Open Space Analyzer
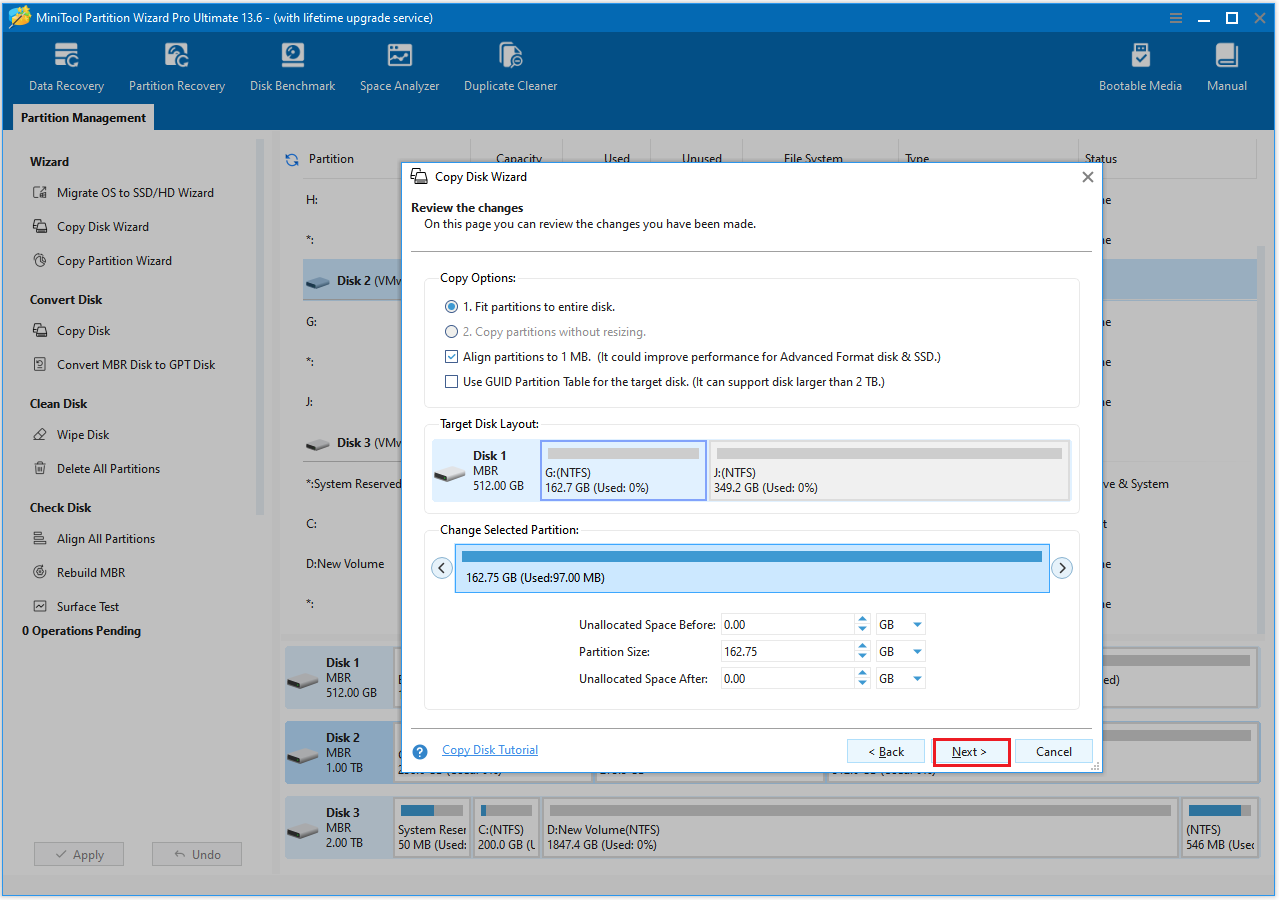Viewport: 1280px width, 900px height. pos(399,67)
